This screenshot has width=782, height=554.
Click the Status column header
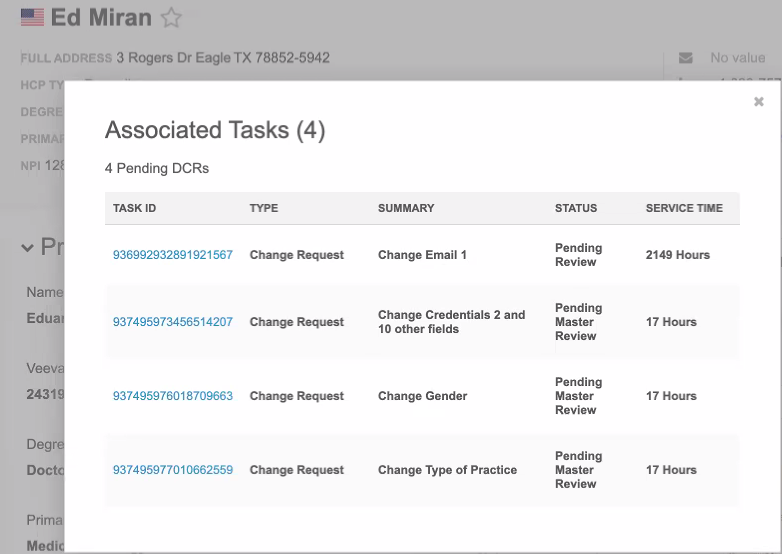click(x=575, y=208)
